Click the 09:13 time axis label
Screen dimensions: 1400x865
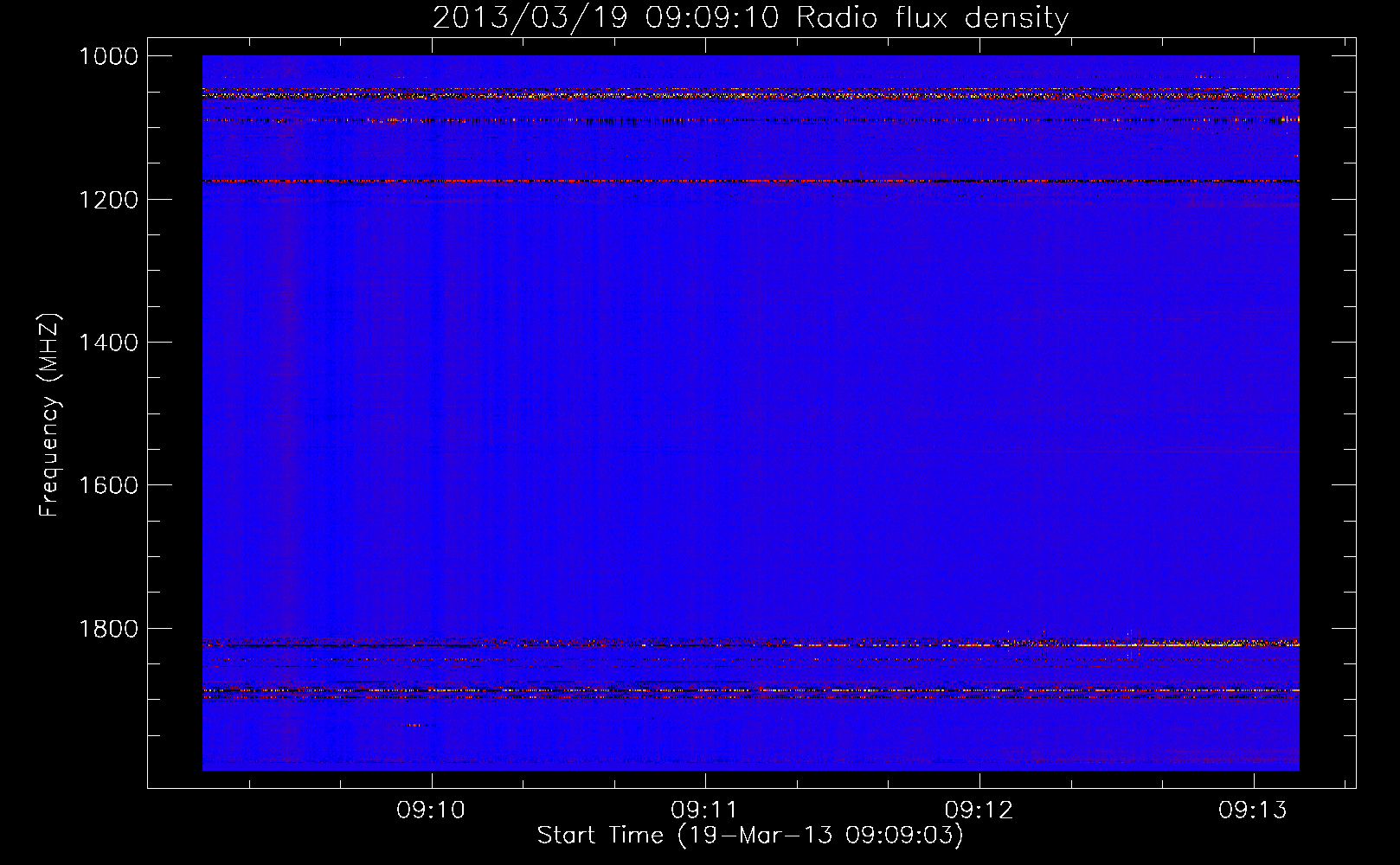pyautogui.click(x=1253, y=811)
